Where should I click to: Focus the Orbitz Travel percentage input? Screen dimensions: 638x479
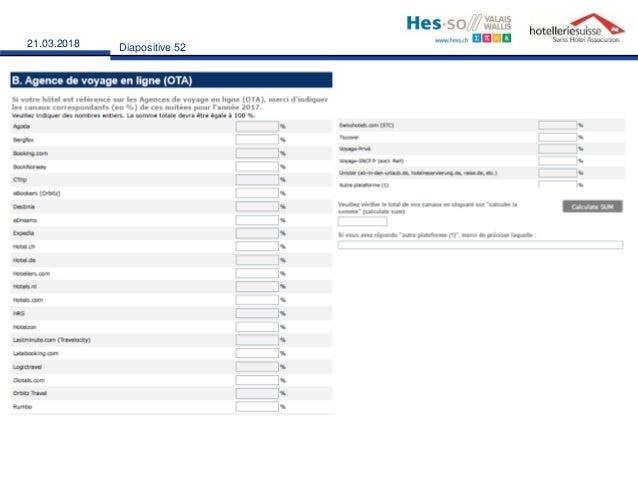click(x=257, y=393)
